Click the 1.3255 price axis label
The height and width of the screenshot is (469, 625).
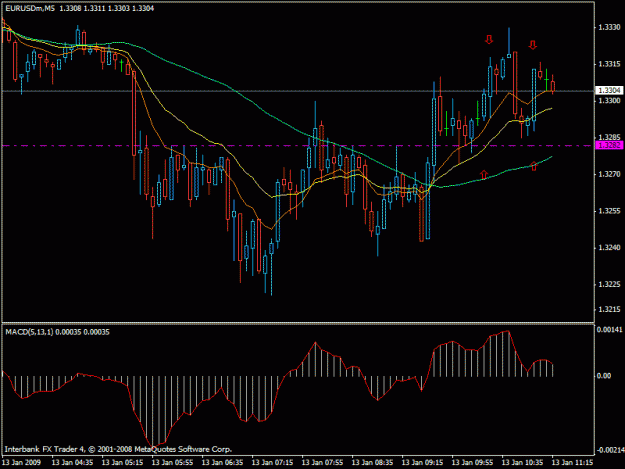[x=609, y=211]
